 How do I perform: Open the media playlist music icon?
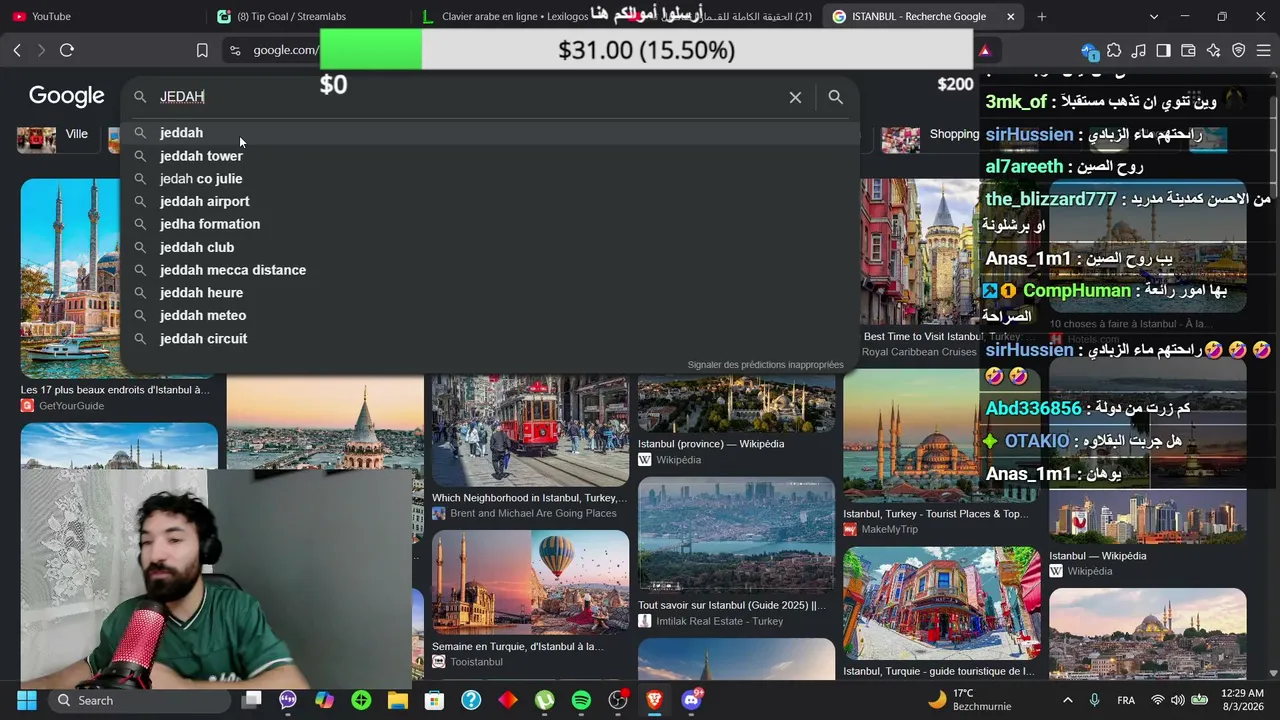coord(1139,50)
